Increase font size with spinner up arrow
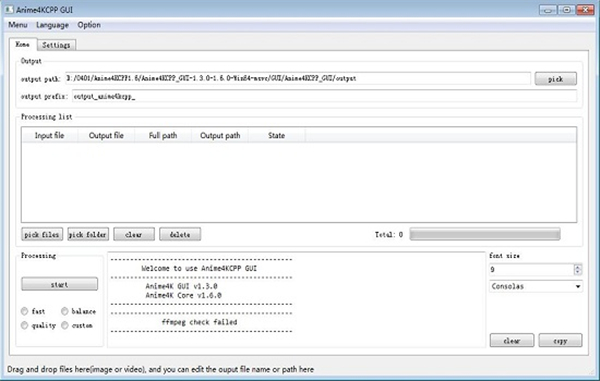The width and height of the screenshot is (600, 381). (x=577, y=267)
